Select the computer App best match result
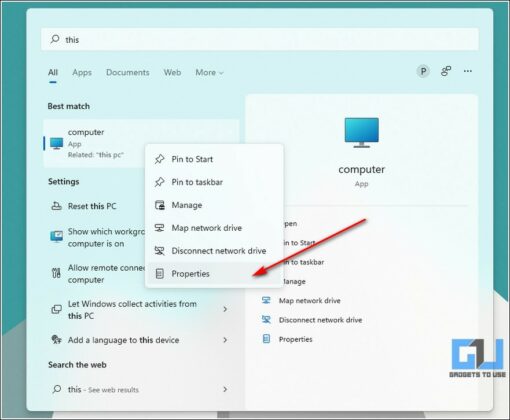 click(x=141, y=143)
